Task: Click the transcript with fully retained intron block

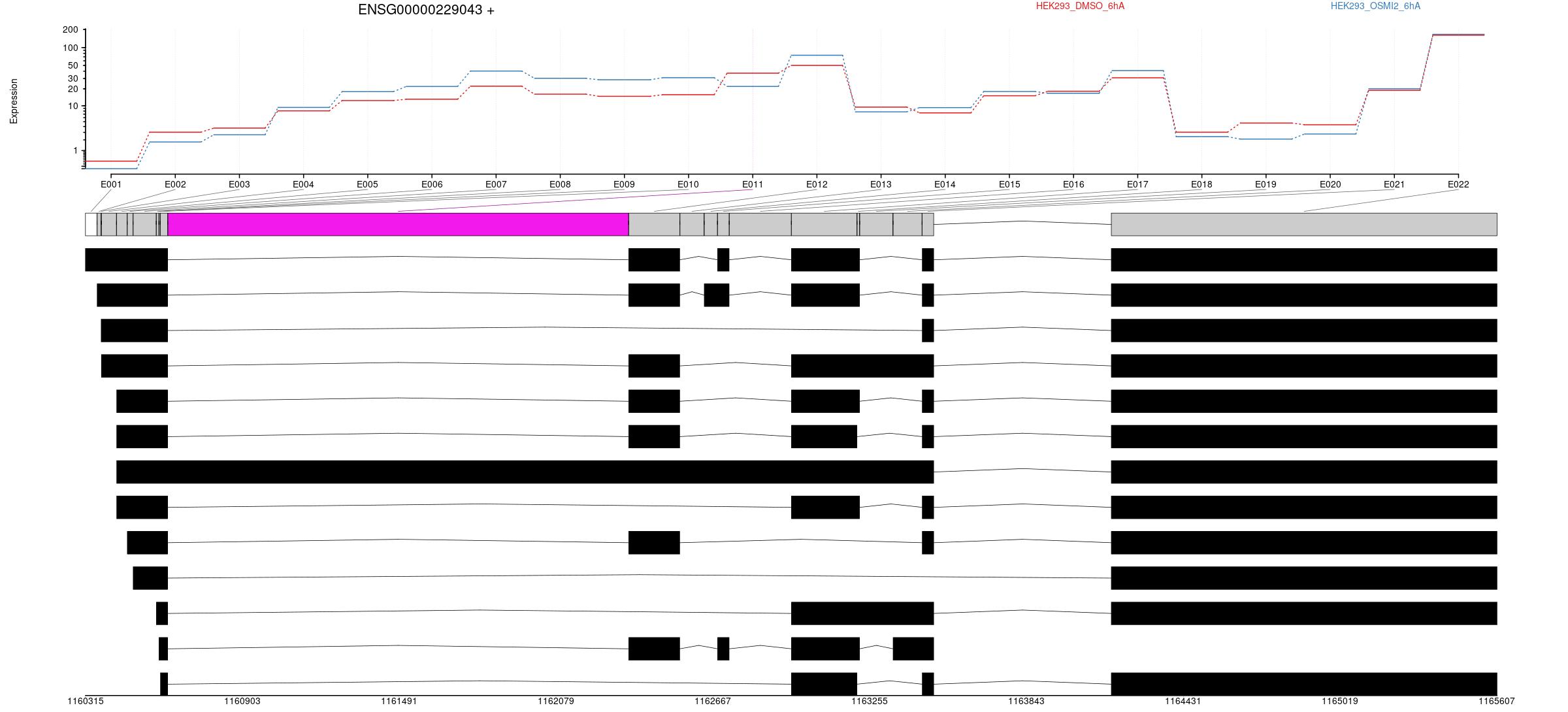Action: (x=525, y=472)
